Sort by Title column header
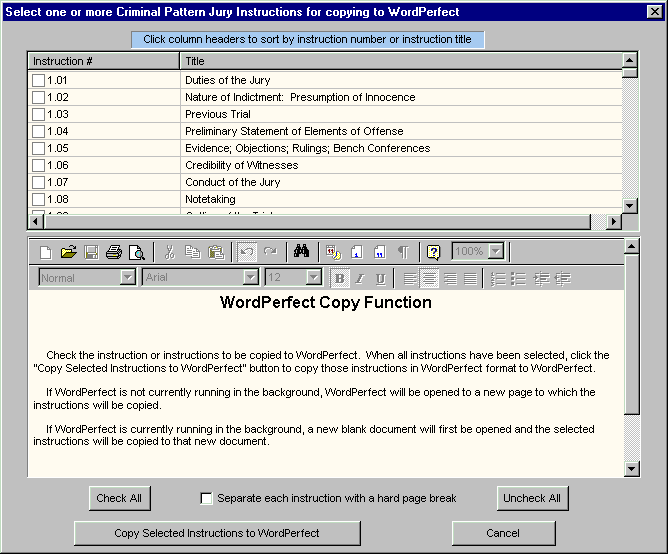 pos(401,61)
